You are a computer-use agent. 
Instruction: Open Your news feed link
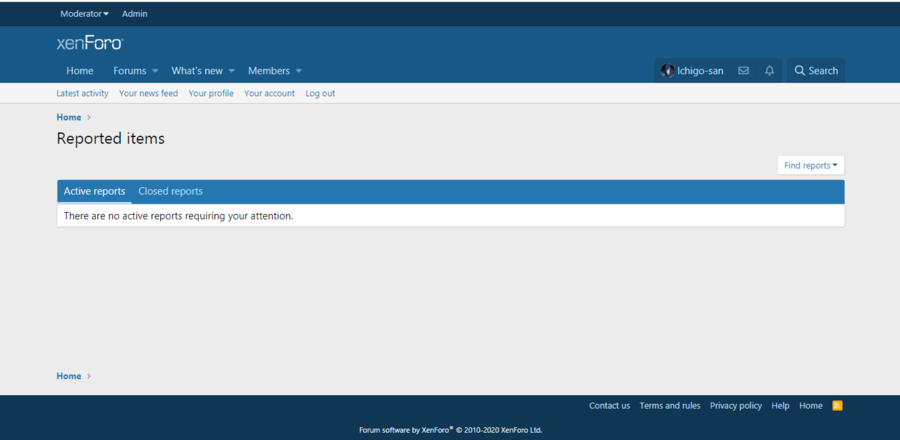tap(148, 93)
